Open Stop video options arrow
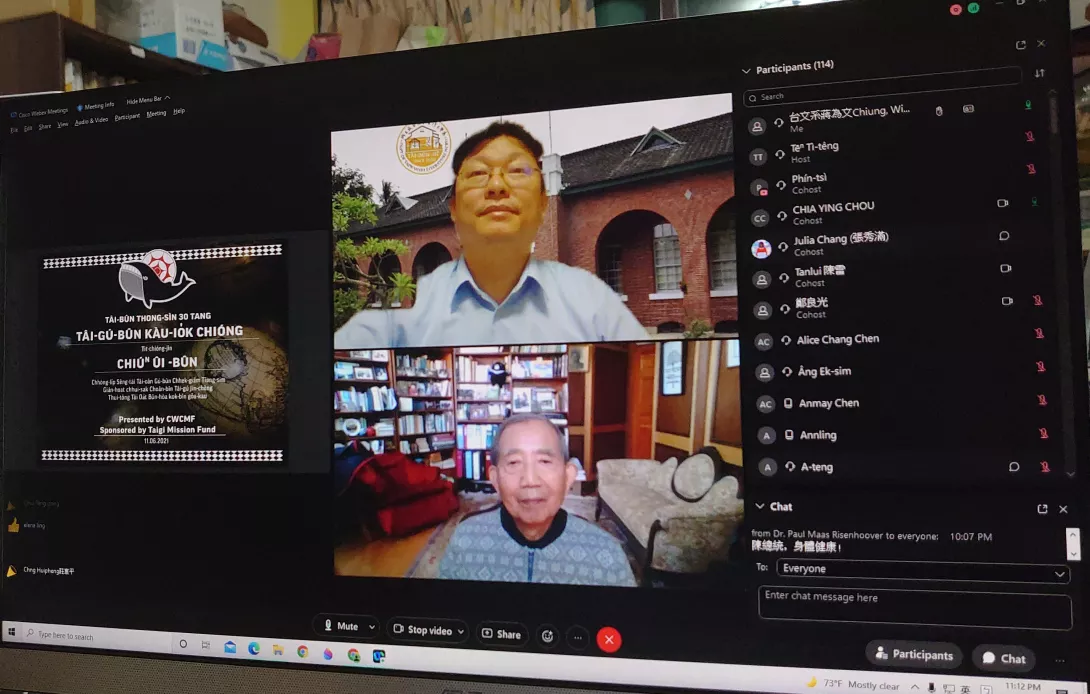1090x694 pixels. 460,631
